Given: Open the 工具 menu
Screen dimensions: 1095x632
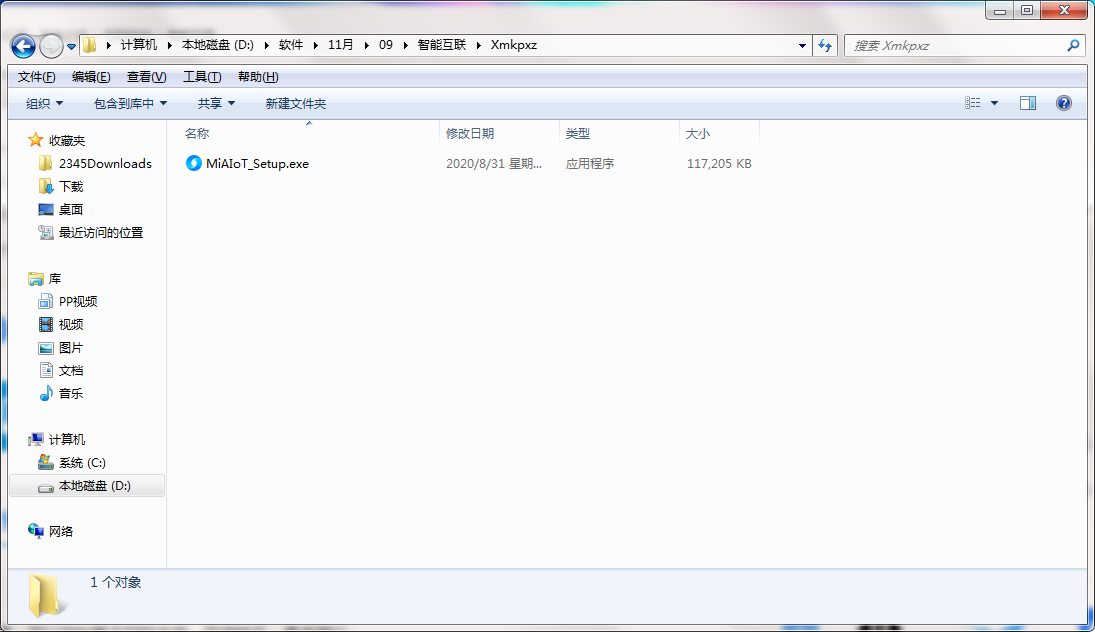Looking at the screenshot, I should (200, 76).
